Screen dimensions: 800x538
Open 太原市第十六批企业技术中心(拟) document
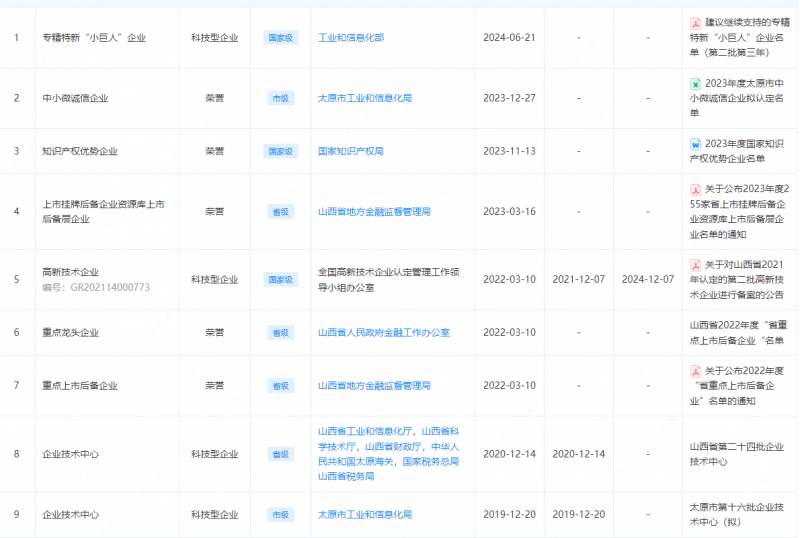tap(736, 514)
